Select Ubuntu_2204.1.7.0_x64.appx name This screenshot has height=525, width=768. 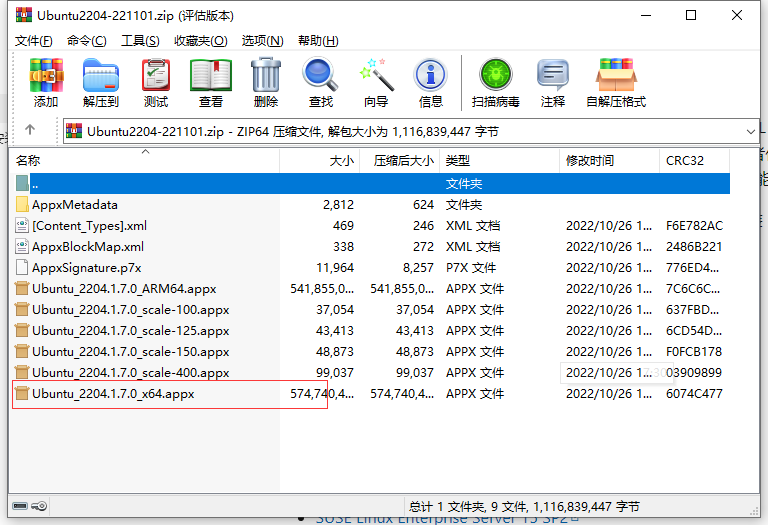(113, 393)
